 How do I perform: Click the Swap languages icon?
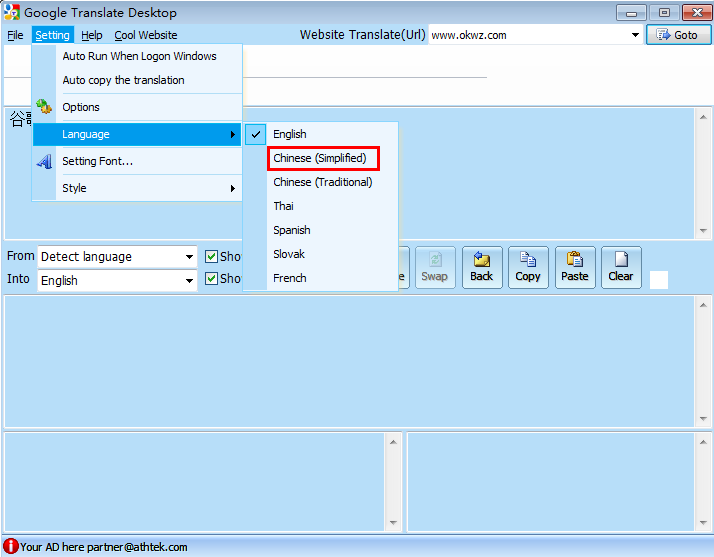point(435,260)
